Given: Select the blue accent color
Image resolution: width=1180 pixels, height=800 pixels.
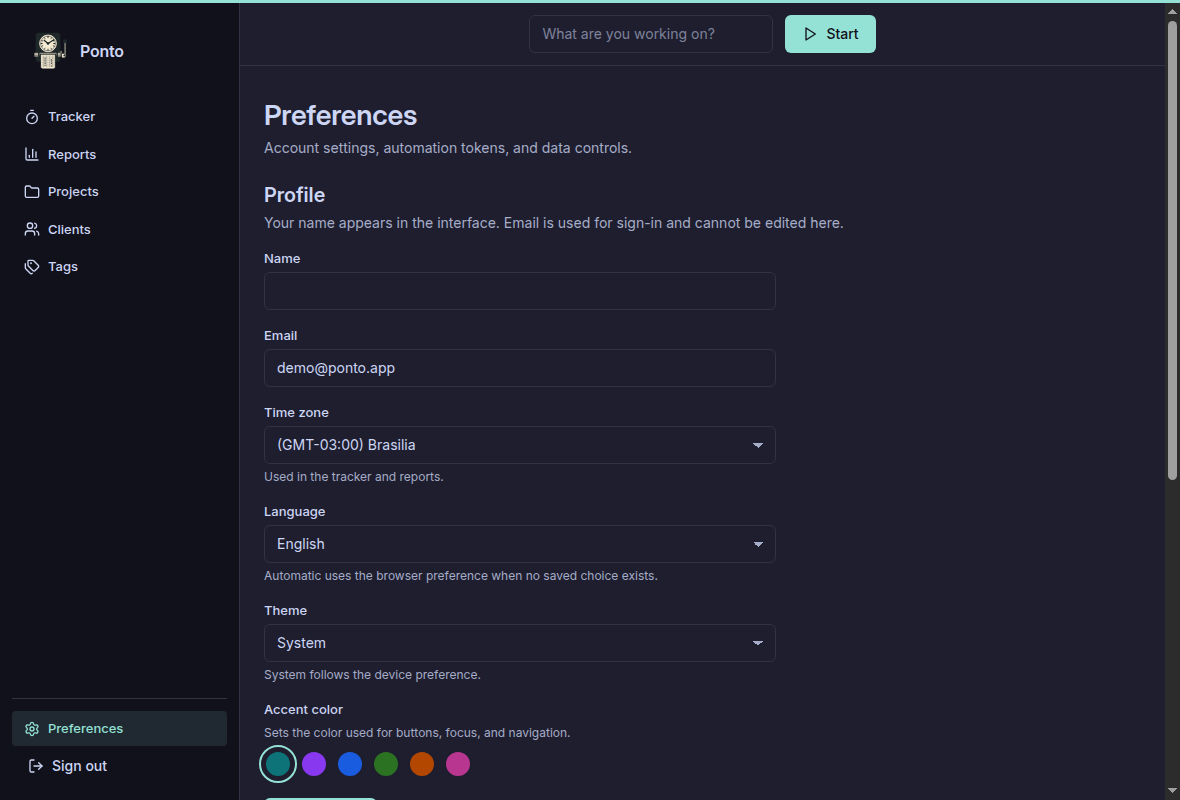Looking at the screenshot, I should coord(350,764).
